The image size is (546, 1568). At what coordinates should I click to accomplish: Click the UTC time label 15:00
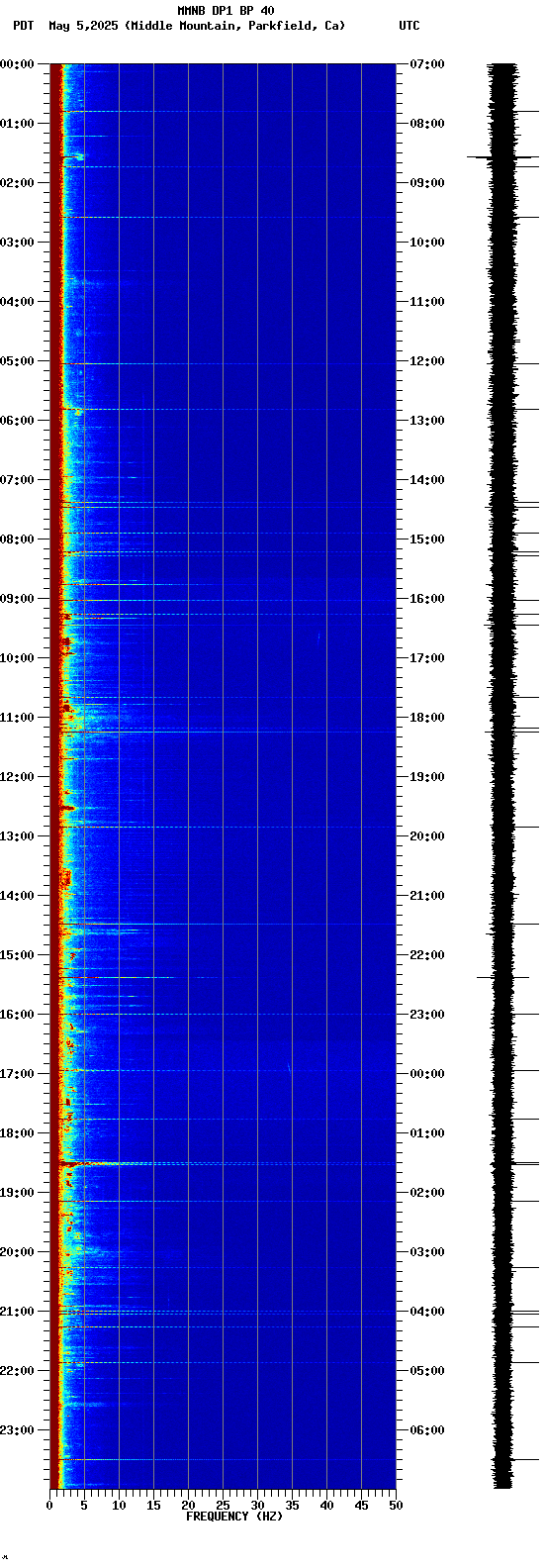point(427,539)
